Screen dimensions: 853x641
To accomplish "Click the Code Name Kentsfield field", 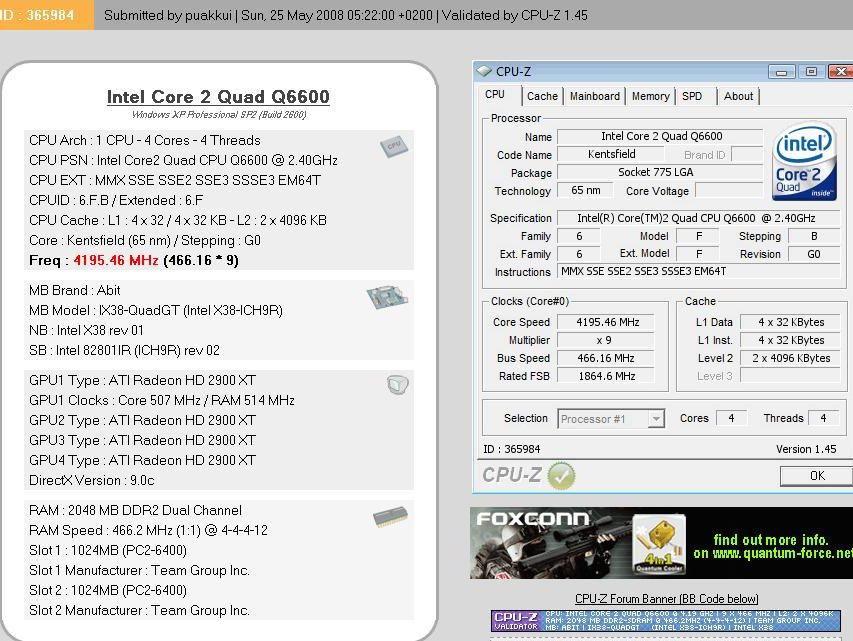I will tap(611, 155).
